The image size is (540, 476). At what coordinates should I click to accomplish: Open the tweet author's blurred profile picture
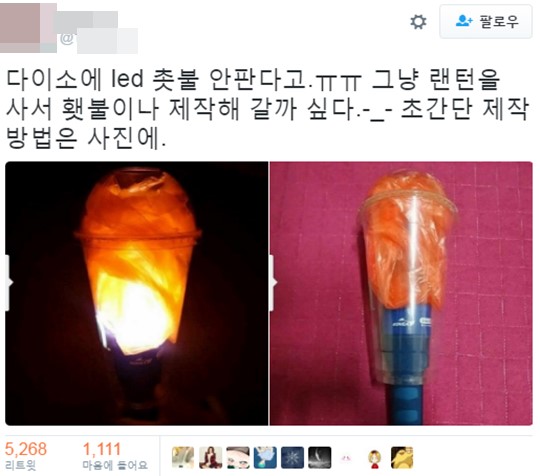click(28, 28)
